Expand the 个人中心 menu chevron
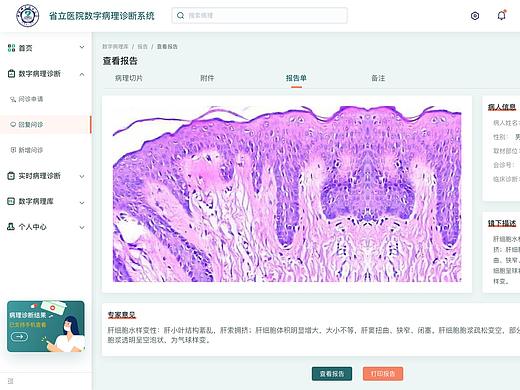The height and width of the screenshot is (390, 520). [82, 227]
